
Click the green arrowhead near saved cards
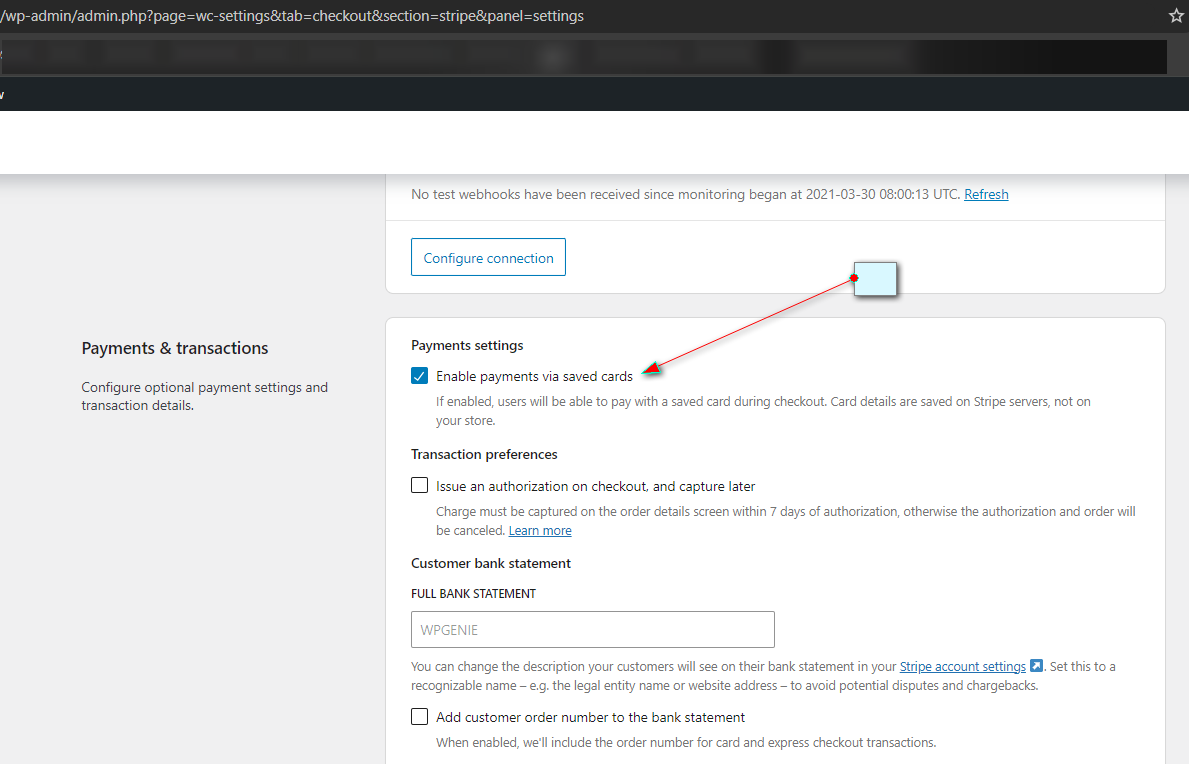(651, 371)
